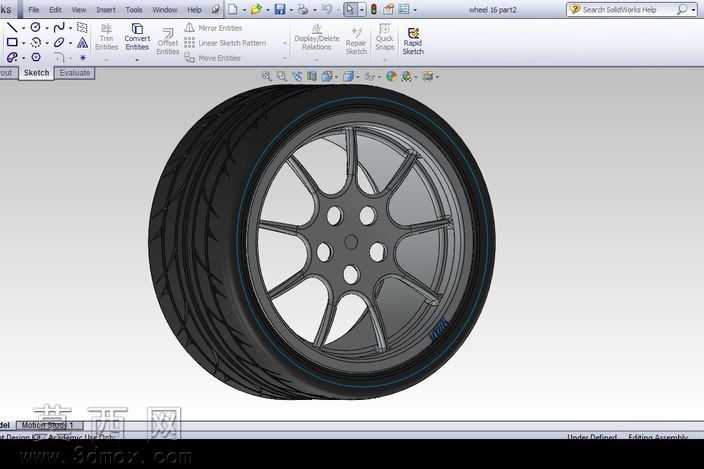704x469 pixels.
Task: Select the Point sketch tool
Action: pyautogui.click(x=83, y=57)
